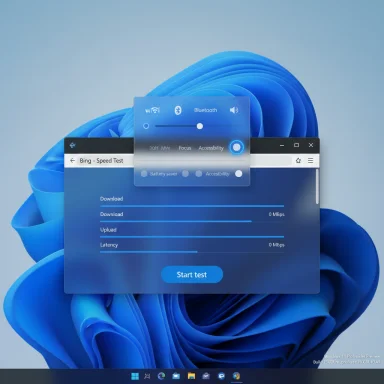The width and height of the screenshot is (384, 384).
Task: Click the Bing - Speed Test address text
Action: 101,161
